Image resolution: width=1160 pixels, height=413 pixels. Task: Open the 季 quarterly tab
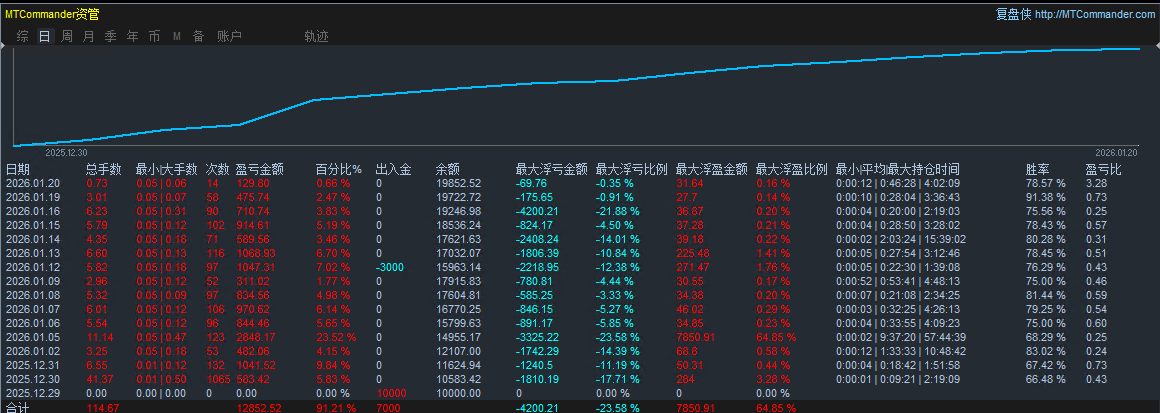(x=111, y=36)
